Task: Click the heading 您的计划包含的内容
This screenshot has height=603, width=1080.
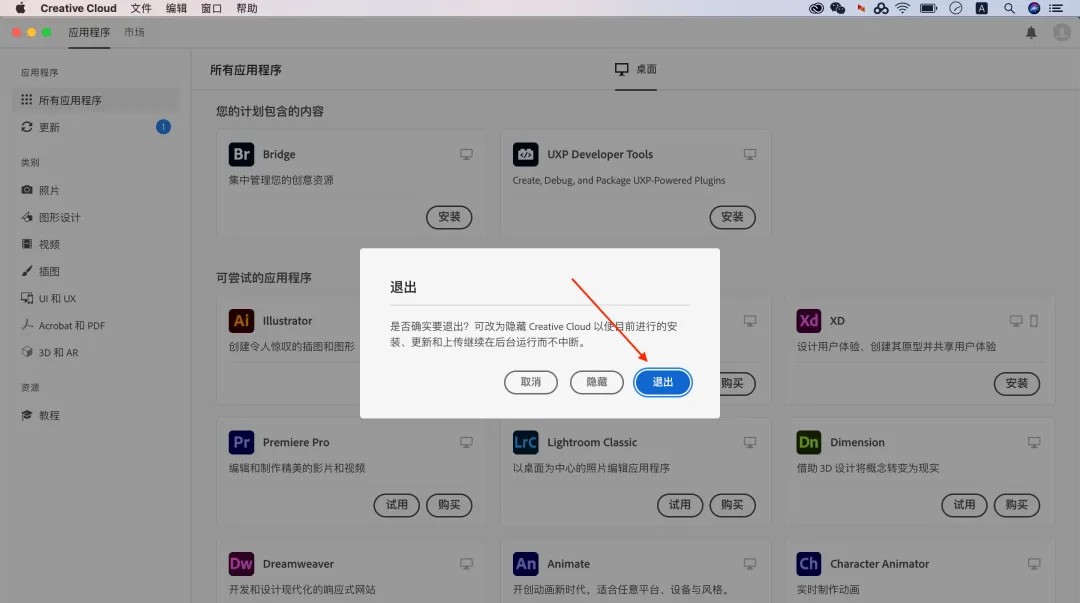Action: pyautogui.click(x=270, y=111)
